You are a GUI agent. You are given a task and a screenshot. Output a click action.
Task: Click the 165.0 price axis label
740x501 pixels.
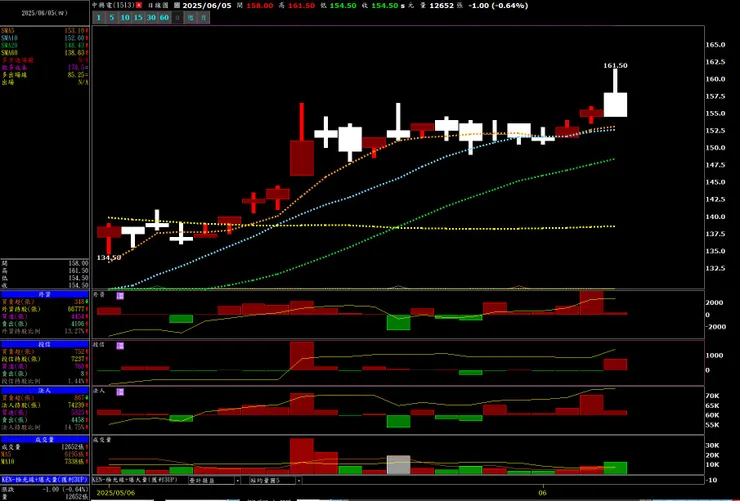tap(715, 45)
